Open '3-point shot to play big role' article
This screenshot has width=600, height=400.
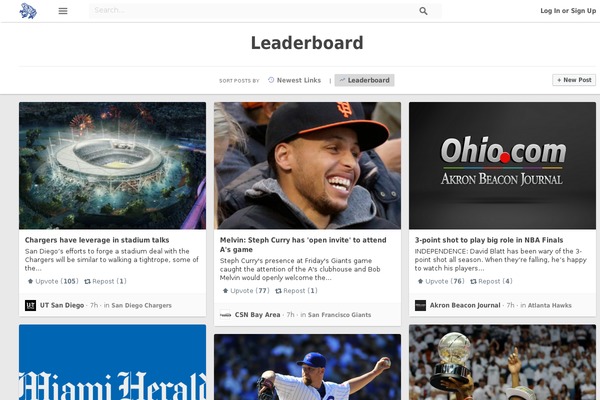click(489, 240)
